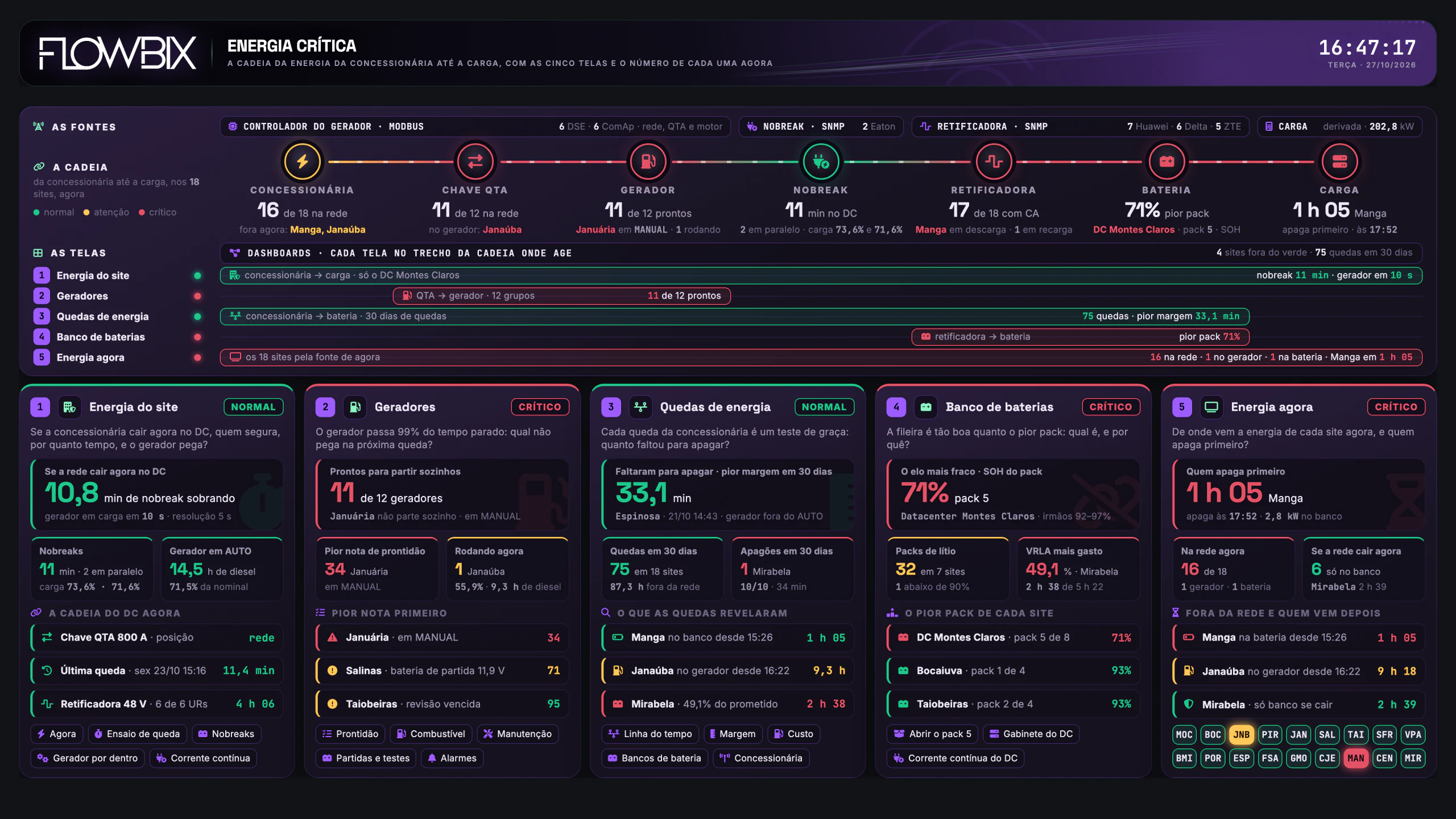Select the red MAN site chip
This screenshot has width=1456, height=819.
(1356, 758)
